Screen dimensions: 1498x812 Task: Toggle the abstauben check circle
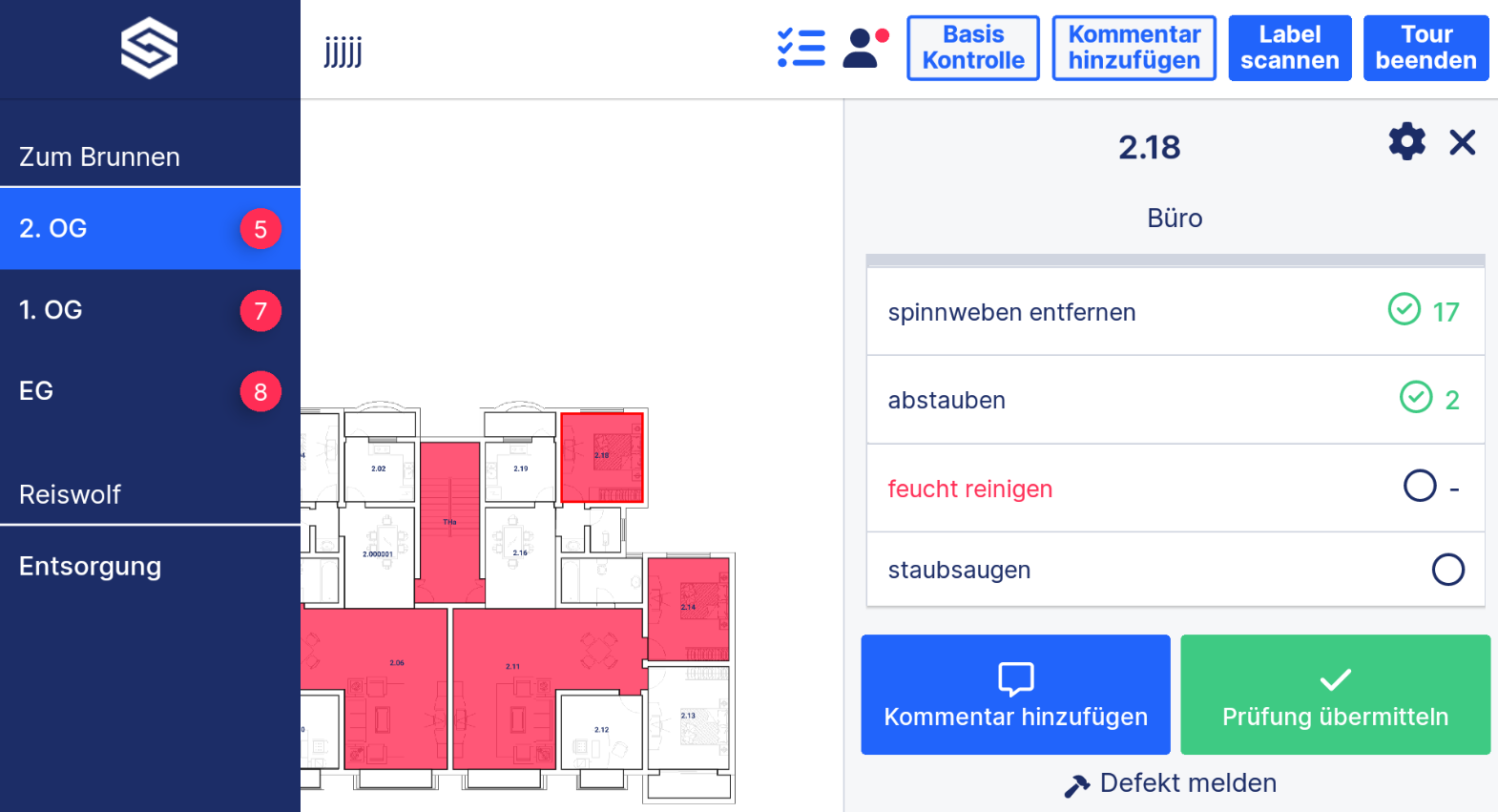1415,397
